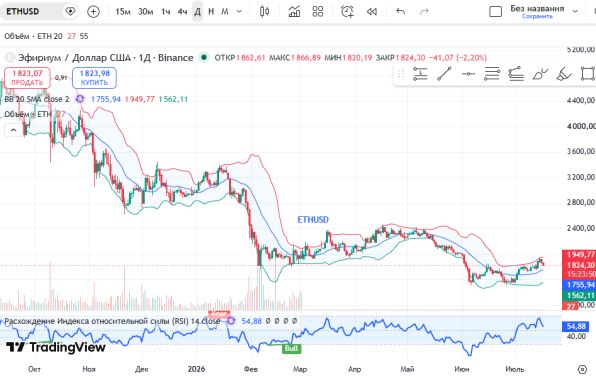
Task: Select the 1ч timeframe
Action: (165, 12)
